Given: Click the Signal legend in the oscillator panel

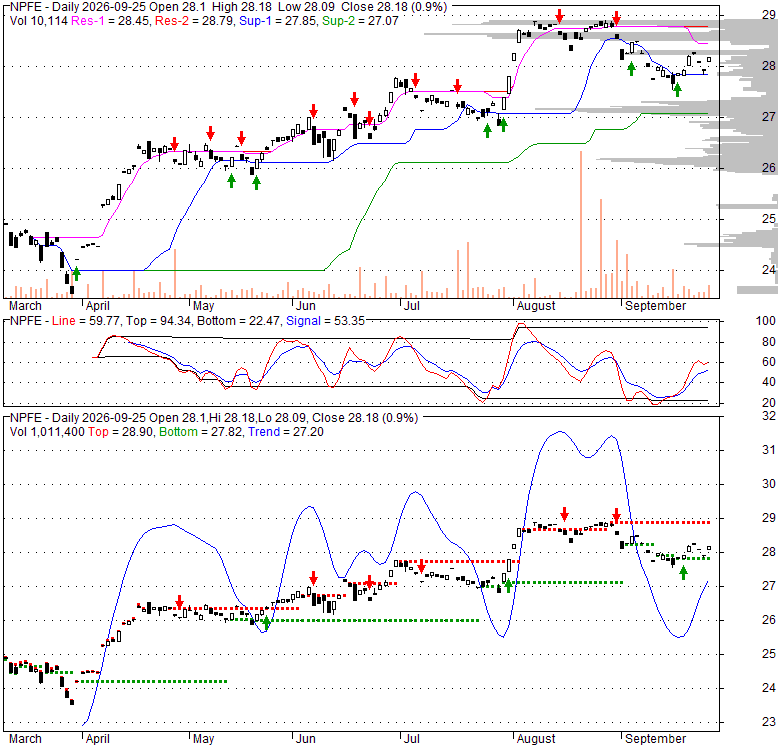Looking at the screenshot, I should click(303, 321).
